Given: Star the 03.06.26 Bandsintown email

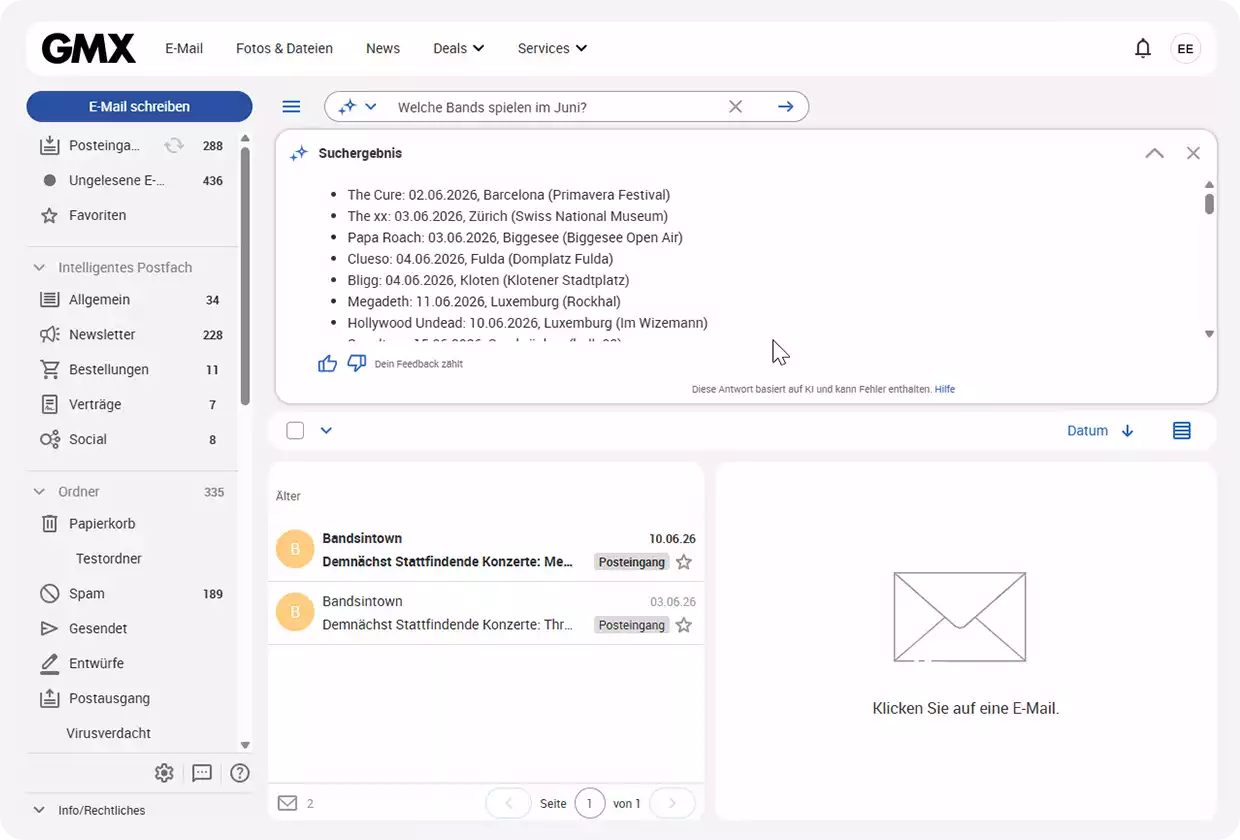Looking at the screenshot, I should tap(684, 625).
